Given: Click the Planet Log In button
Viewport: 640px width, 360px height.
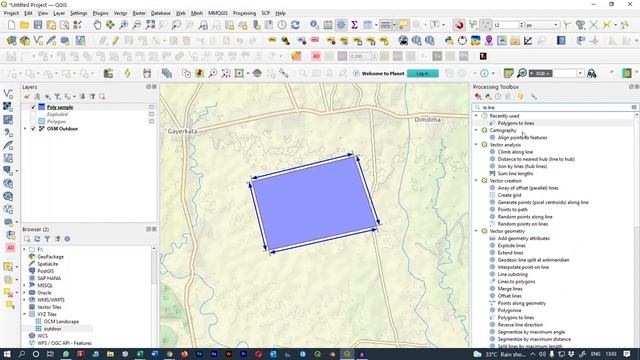Looking at the screenshot, I should click(423, 73).
